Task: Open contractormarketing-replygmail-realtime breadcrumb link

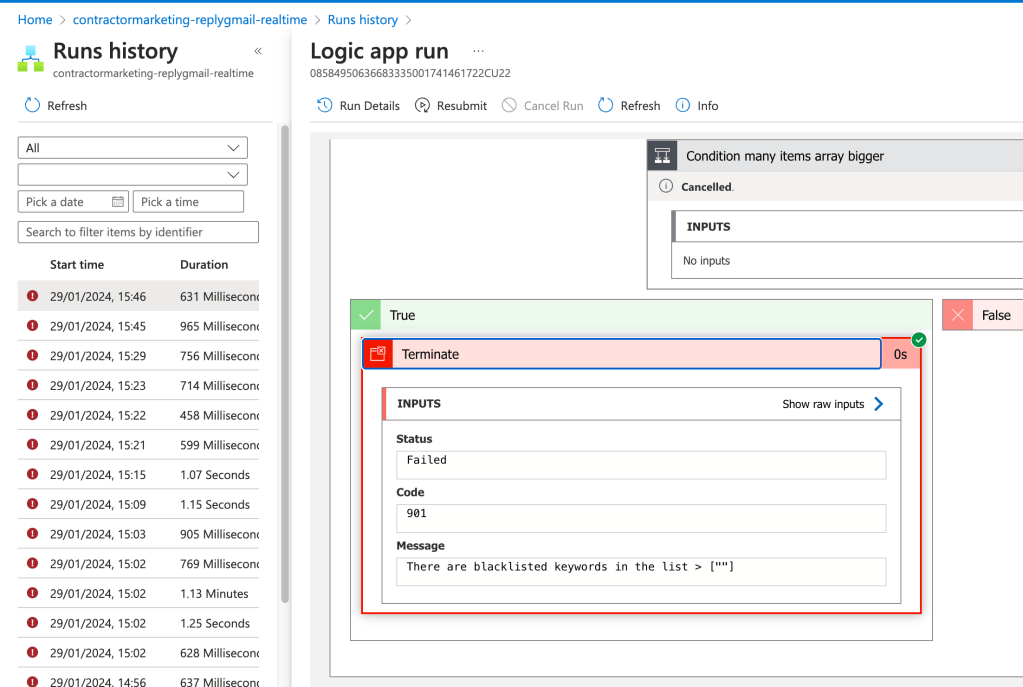Action: coord(190,20)
